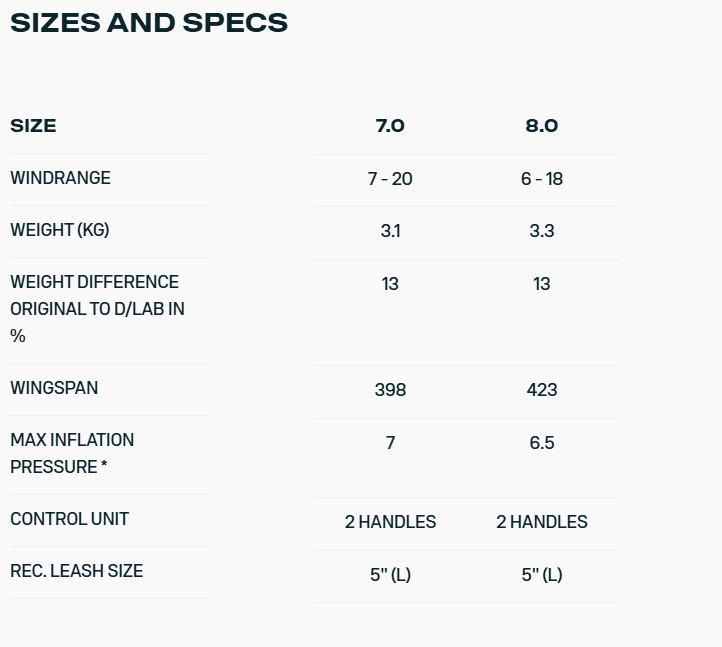Click the CONTROL UNIT row label
Viewport: 722px width, 647px height.
pyautogui.click(x=69, y=519)
